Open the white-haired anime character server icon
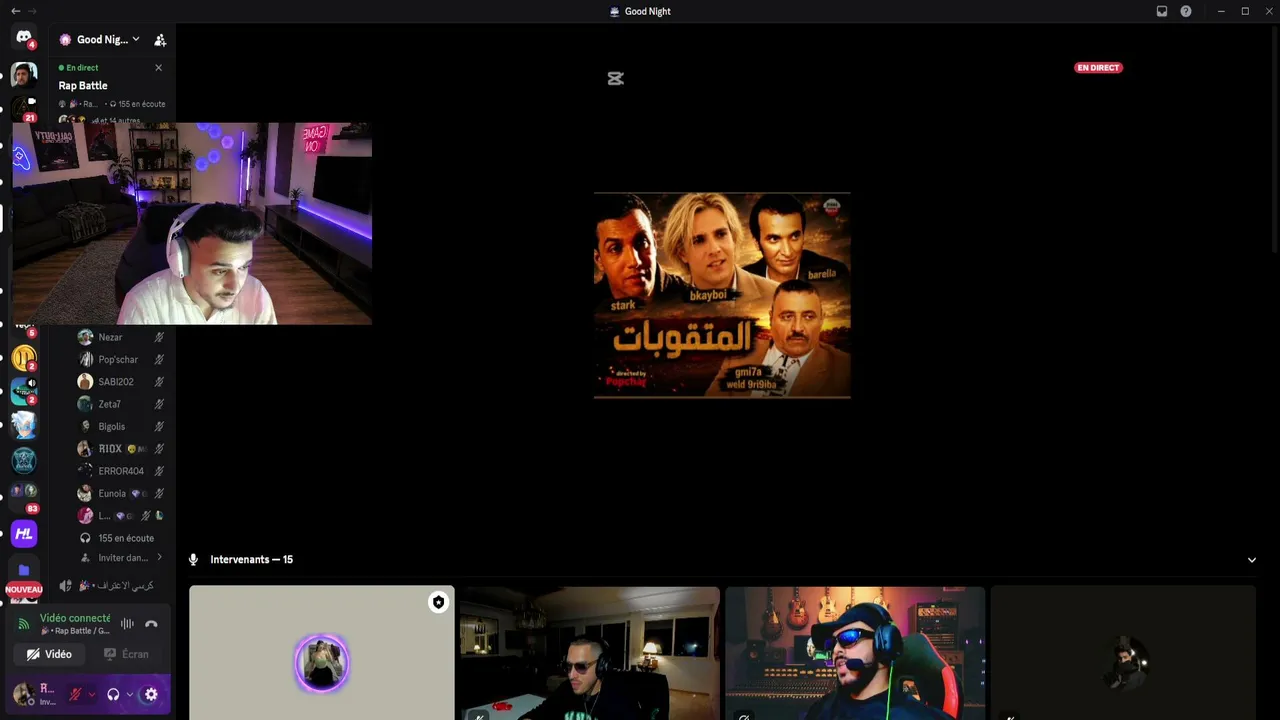Screen dimensions: 1280x720 pyautogui.click(x=24, y=426)
